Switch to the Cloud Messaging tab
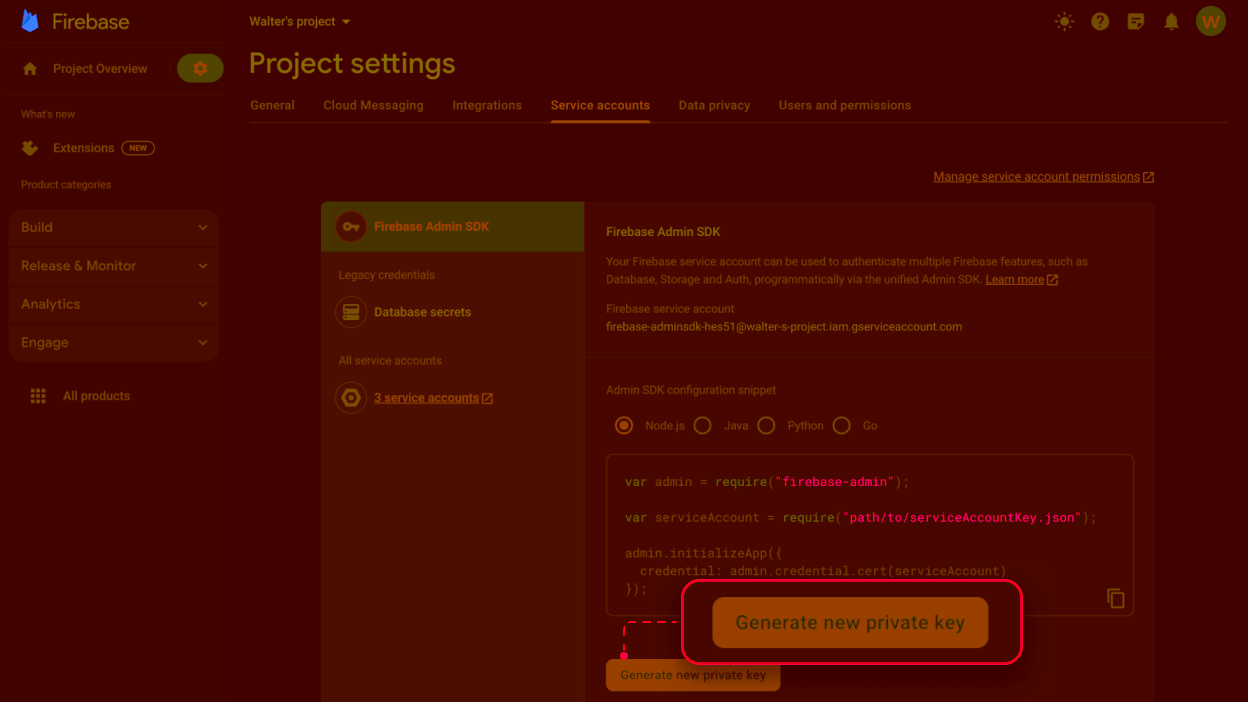The width and height of the screenshot is (1248, 702). 373,105
